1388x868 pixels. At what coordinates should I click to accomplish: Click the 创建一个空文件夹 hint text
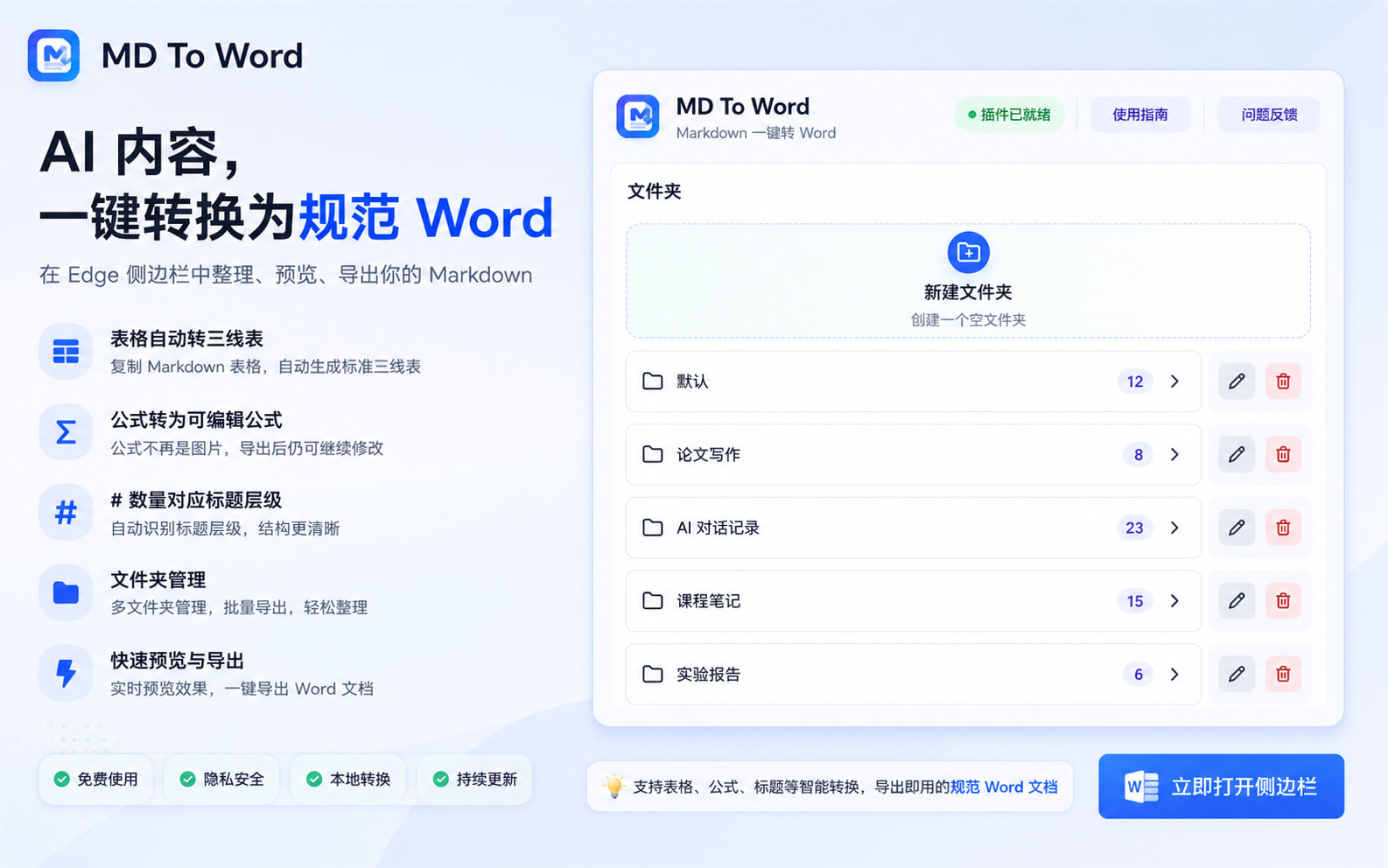pyautogui.click(x=968, y=319)
